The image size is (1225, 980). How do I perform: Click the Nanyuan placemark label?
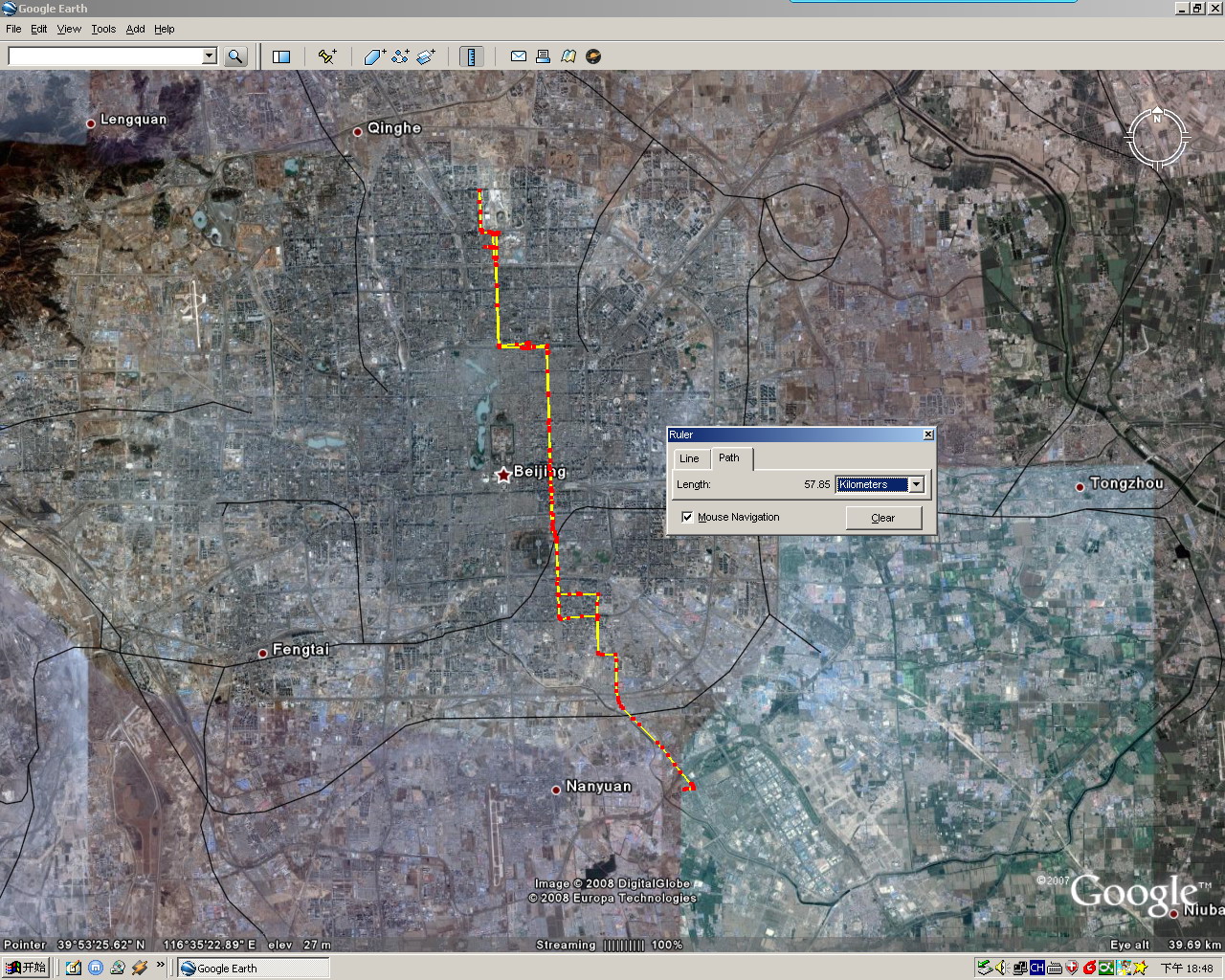pyautogui.click(x=598, y=786)
